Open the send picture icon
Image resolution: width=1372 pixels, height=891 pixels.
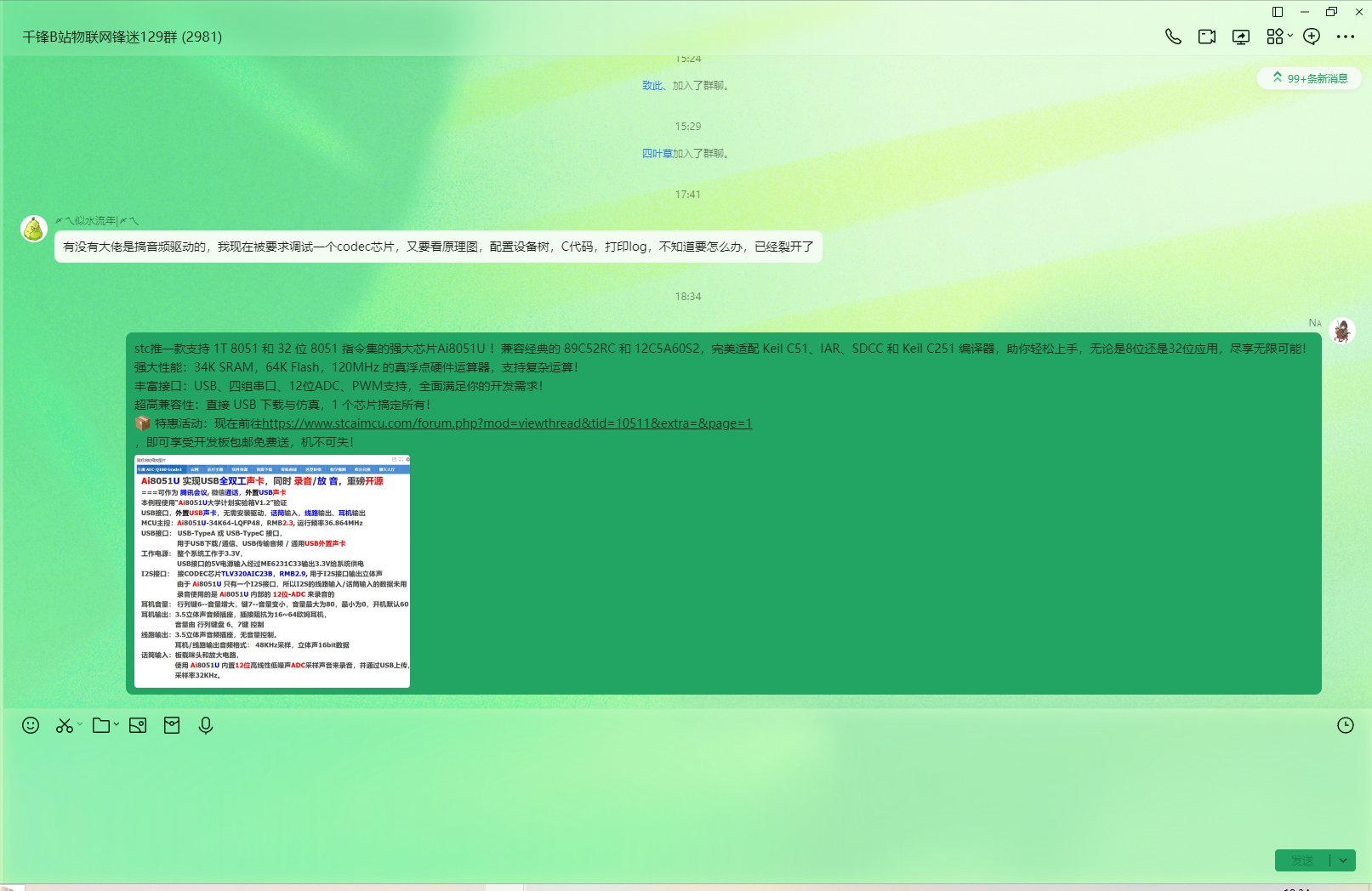tap(138, 725)
